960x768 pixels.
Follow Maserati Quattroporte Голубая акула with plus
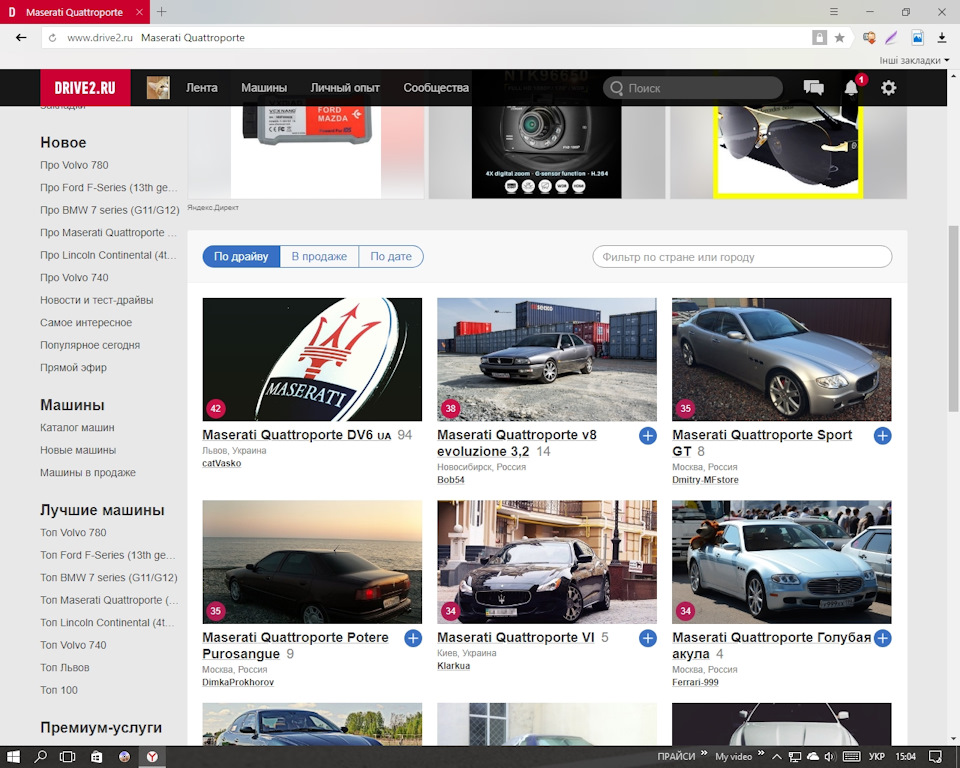(882, 638)
